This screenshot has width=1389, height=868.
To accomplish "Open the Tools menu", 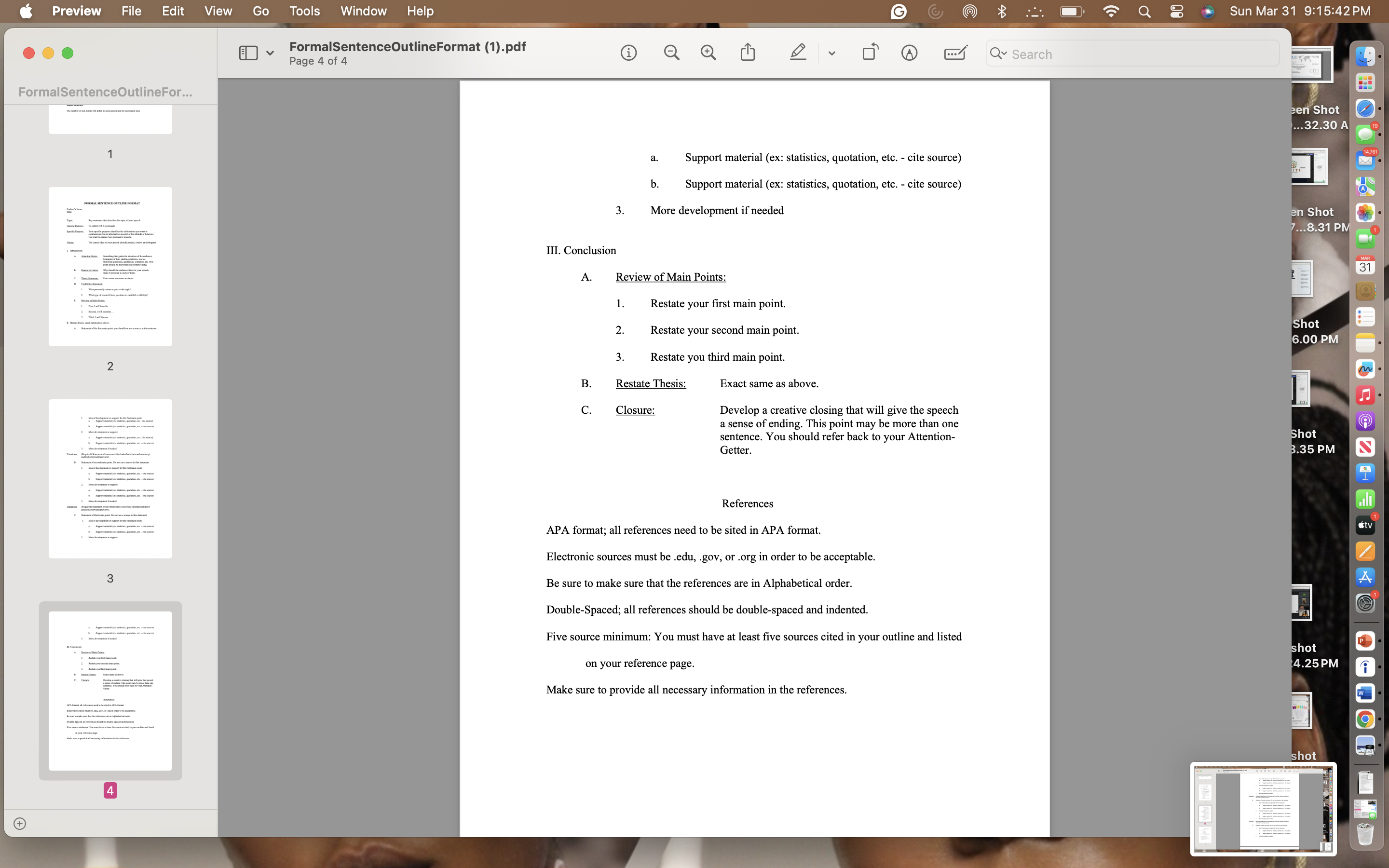I will (304, 11).
